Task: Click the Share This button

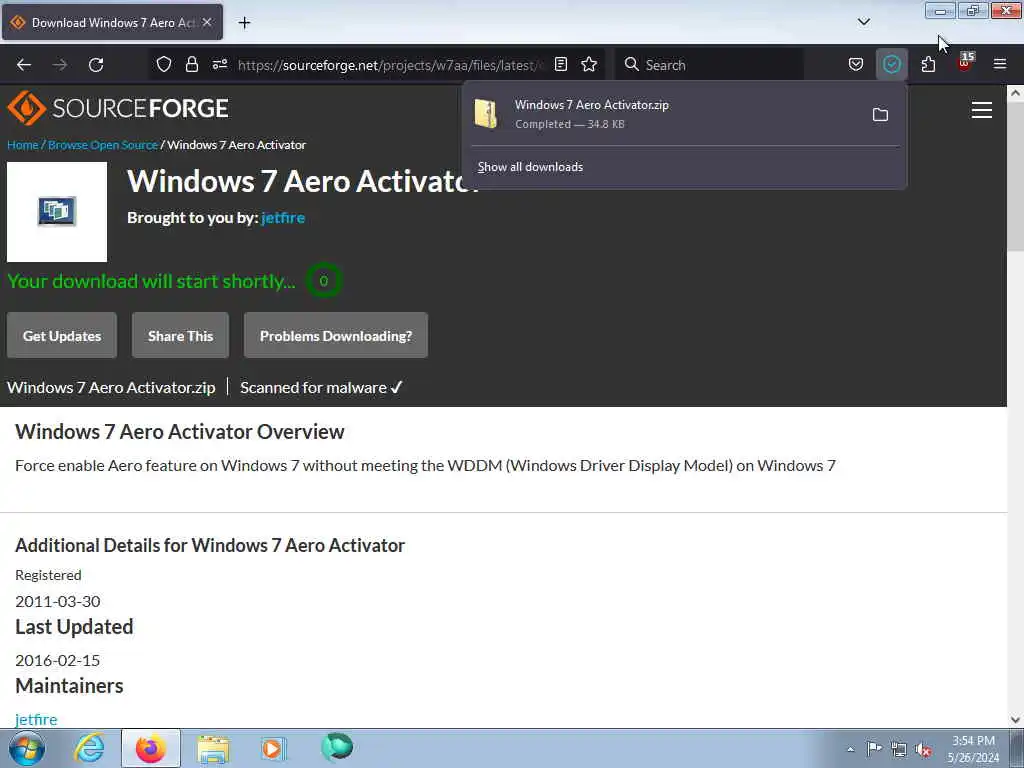Action: pos(180,336)
